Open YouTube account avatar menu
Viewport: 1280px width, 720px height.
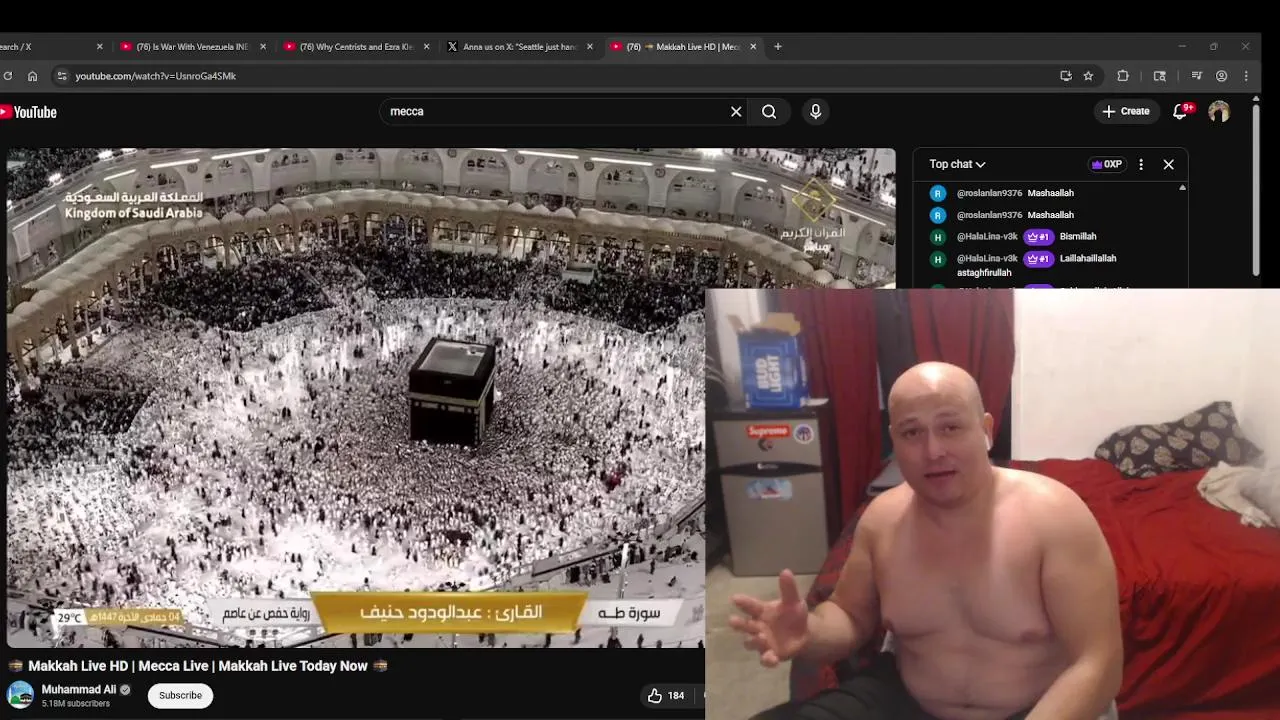[x=1219, y=112]
